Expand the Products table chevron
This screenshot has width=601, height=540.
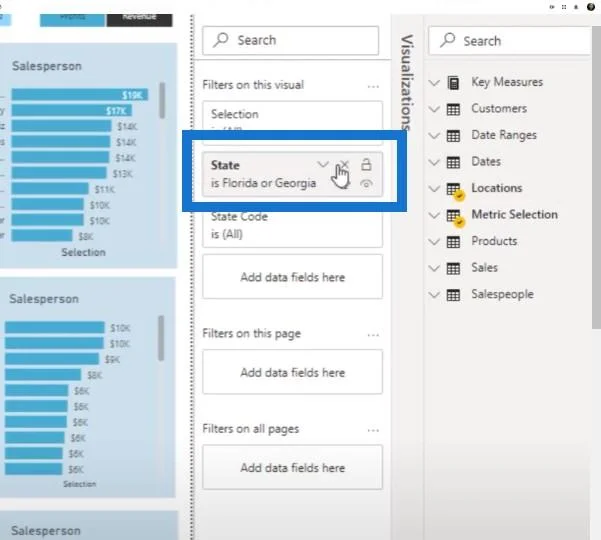(x=434, y=241)
